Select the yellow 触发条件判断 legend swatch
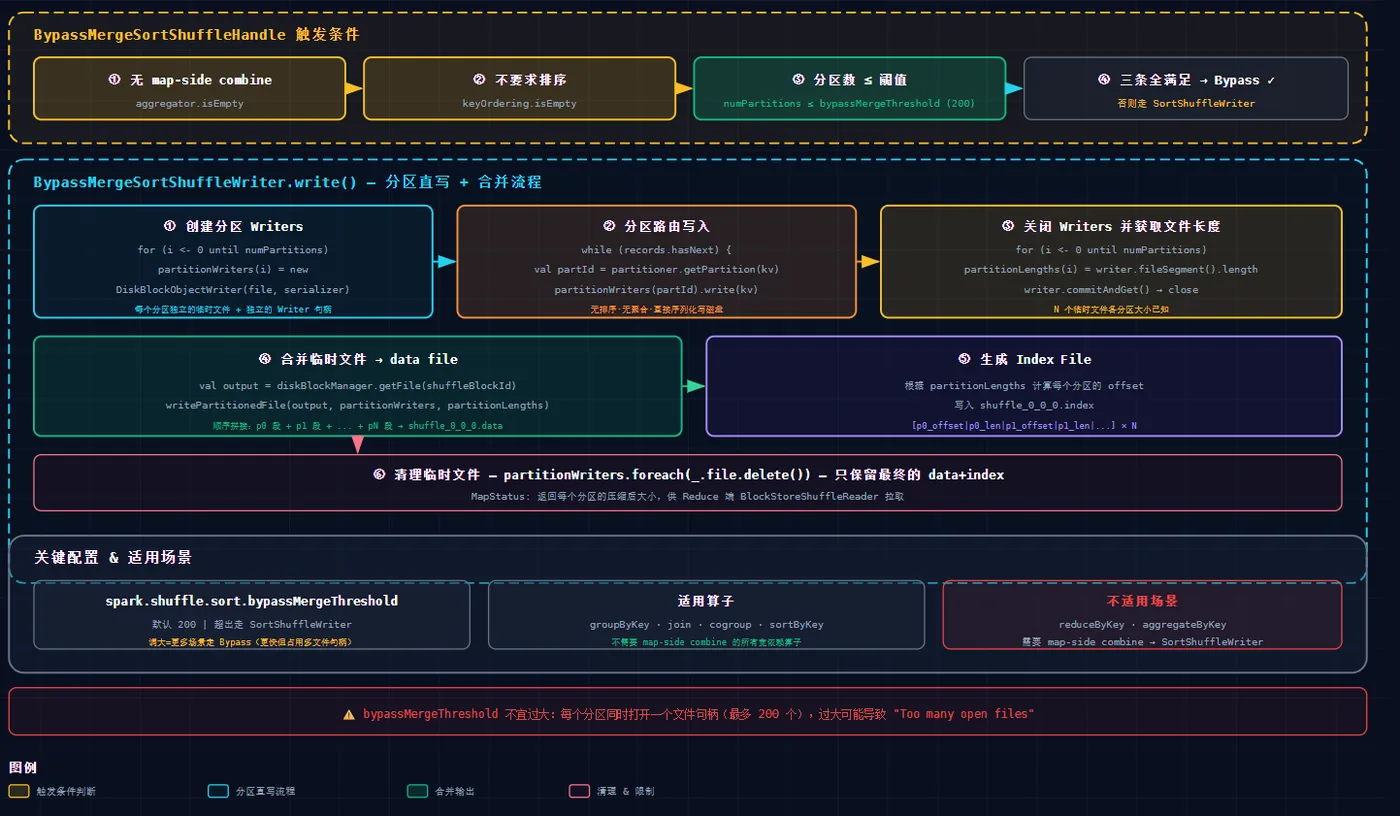This screenshot has height=816, width=1400. coord(19,791)
